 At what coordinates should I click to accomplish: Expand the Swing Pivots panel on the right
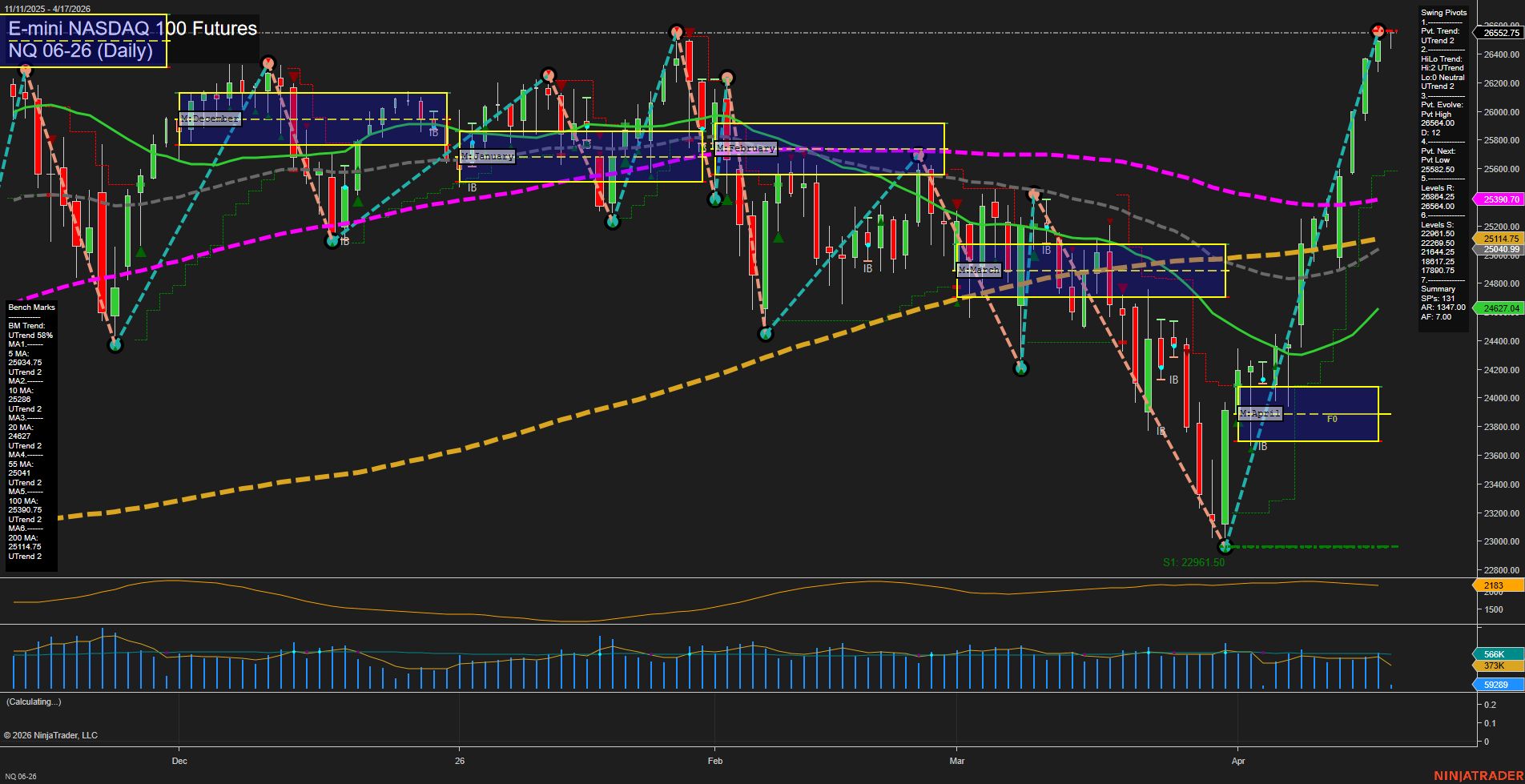pyautogui.click(x=1443, y=12)
